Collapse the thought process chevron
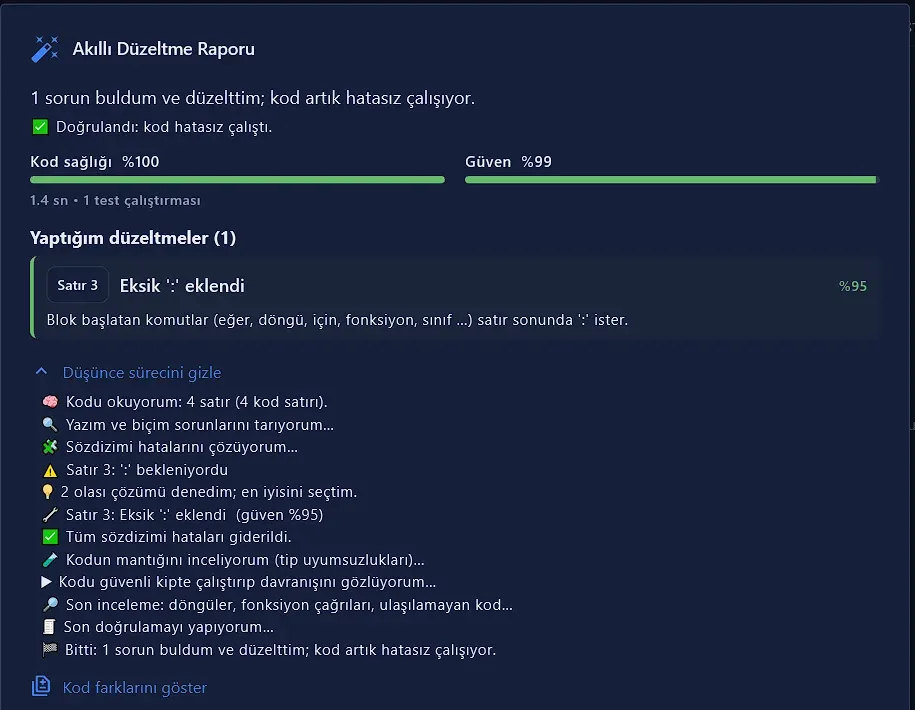Screen dimensions: 915x710 [41, 372]
